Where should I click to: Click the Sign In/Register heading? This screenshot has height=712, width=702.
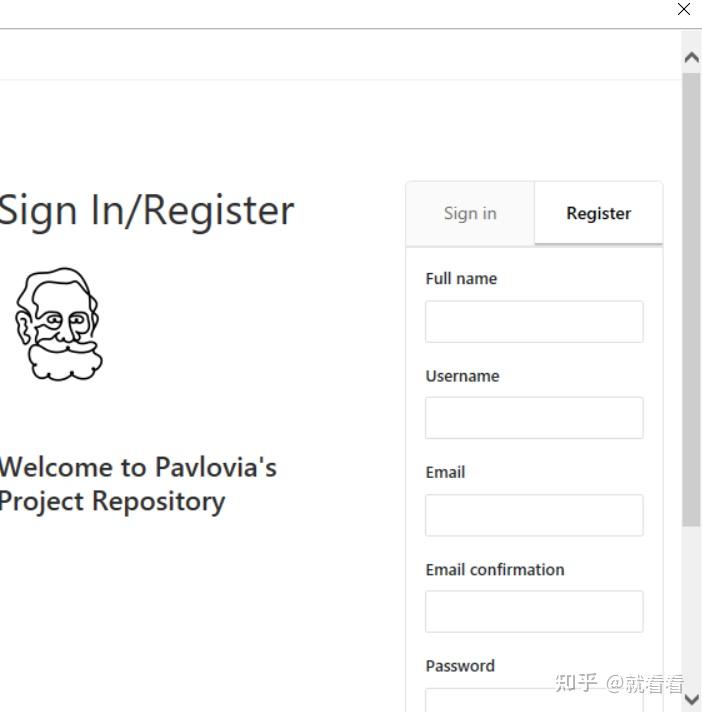[146, 210]
